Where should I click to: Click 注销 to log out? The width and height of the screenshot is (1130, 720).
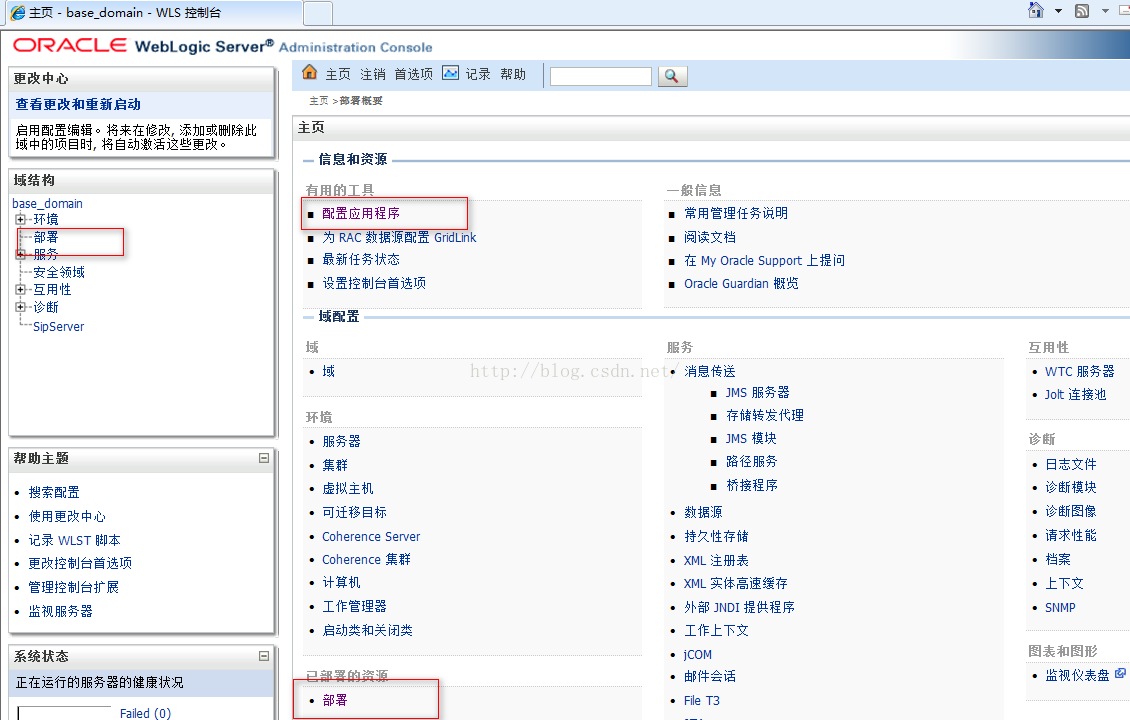pos(373,74)
